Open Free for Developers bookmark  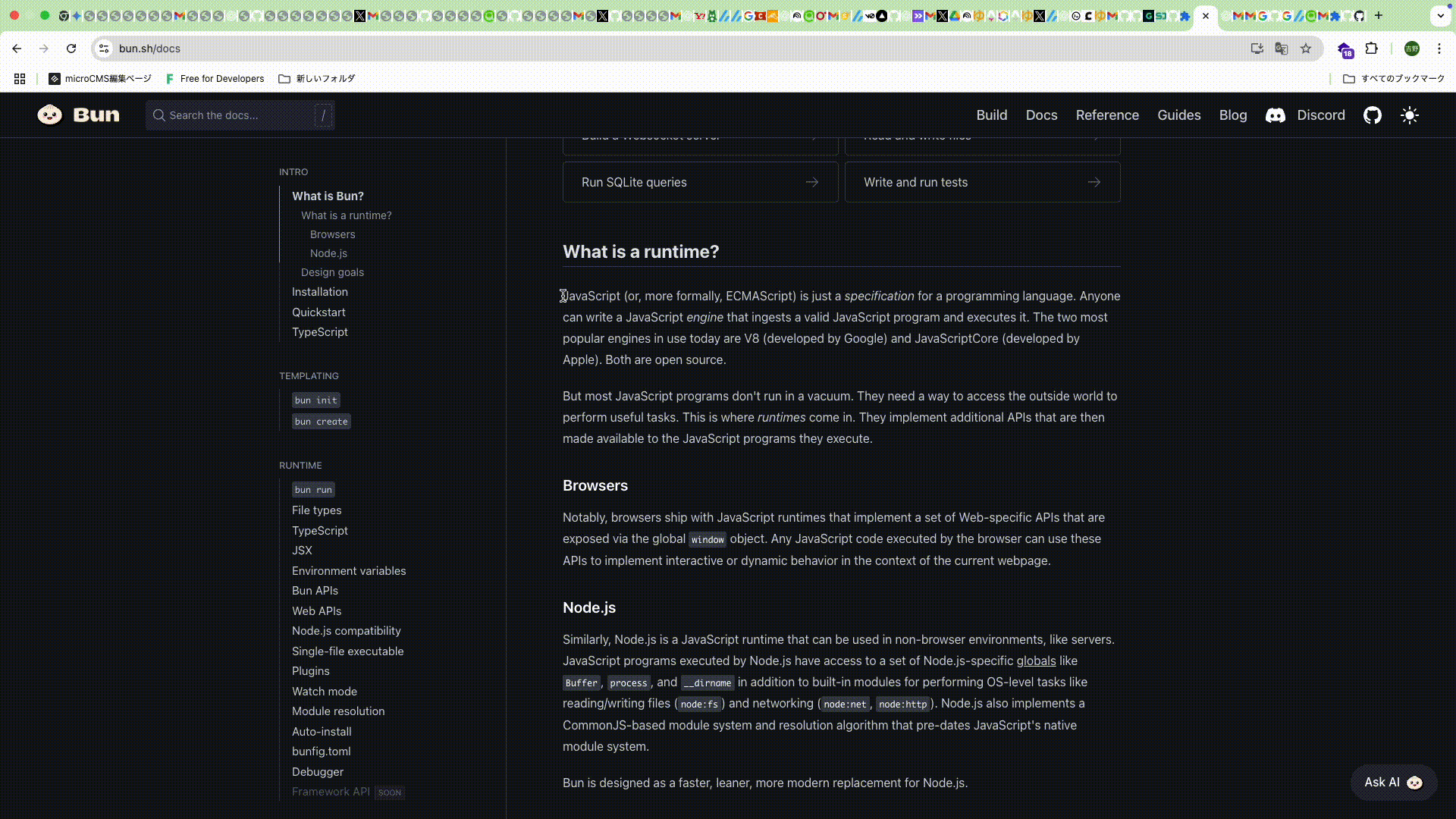click(215, 79)
